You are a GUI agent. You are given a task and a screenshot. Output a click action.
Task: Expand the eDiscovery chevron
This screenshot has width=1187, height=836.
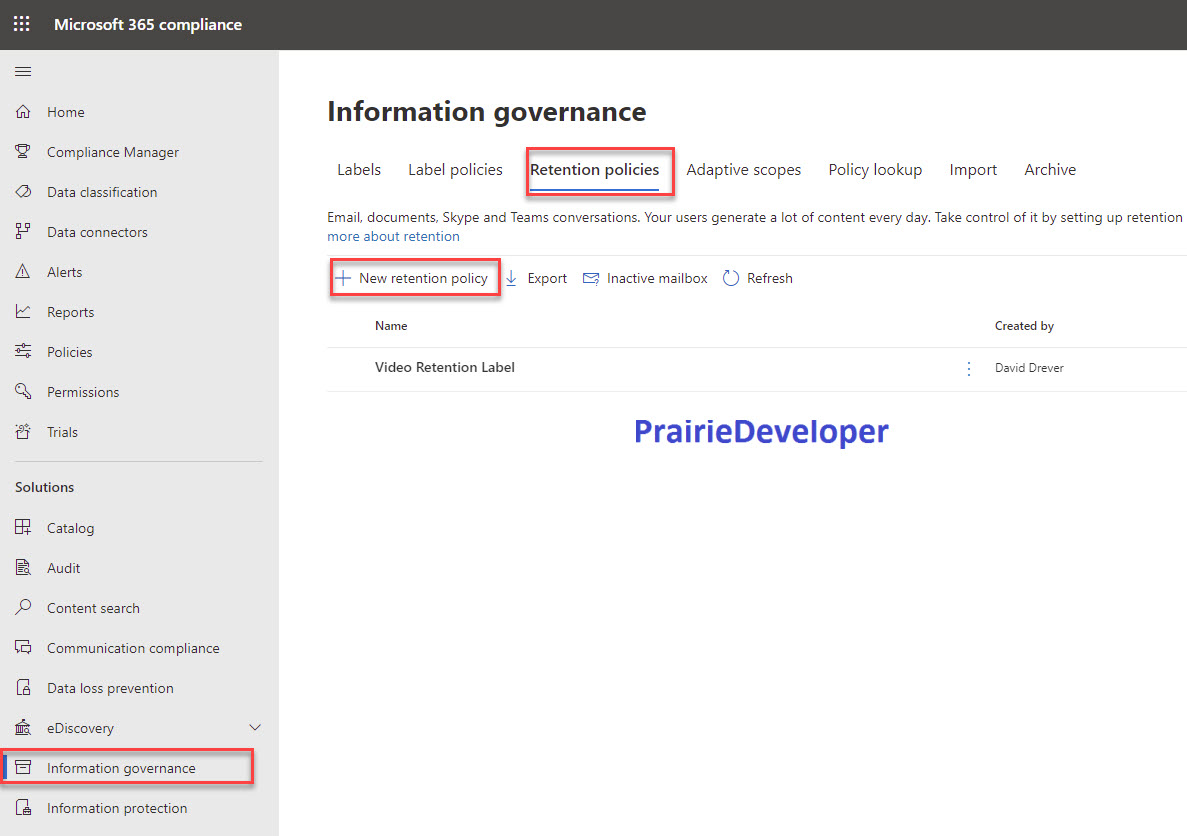coord(255,728)
